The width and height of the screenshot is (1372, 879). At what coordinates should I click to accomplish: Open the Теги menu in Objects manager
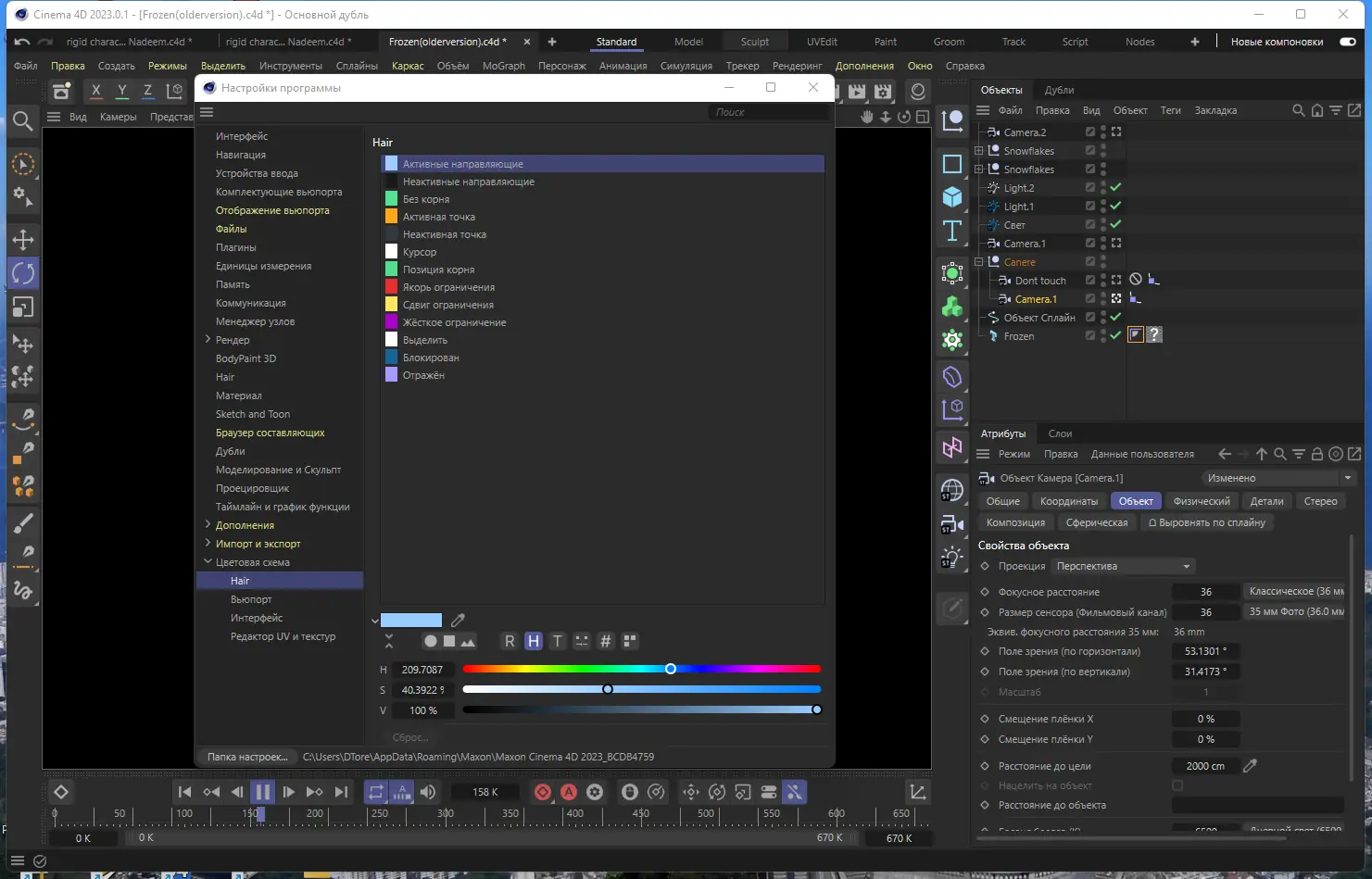1171,110
